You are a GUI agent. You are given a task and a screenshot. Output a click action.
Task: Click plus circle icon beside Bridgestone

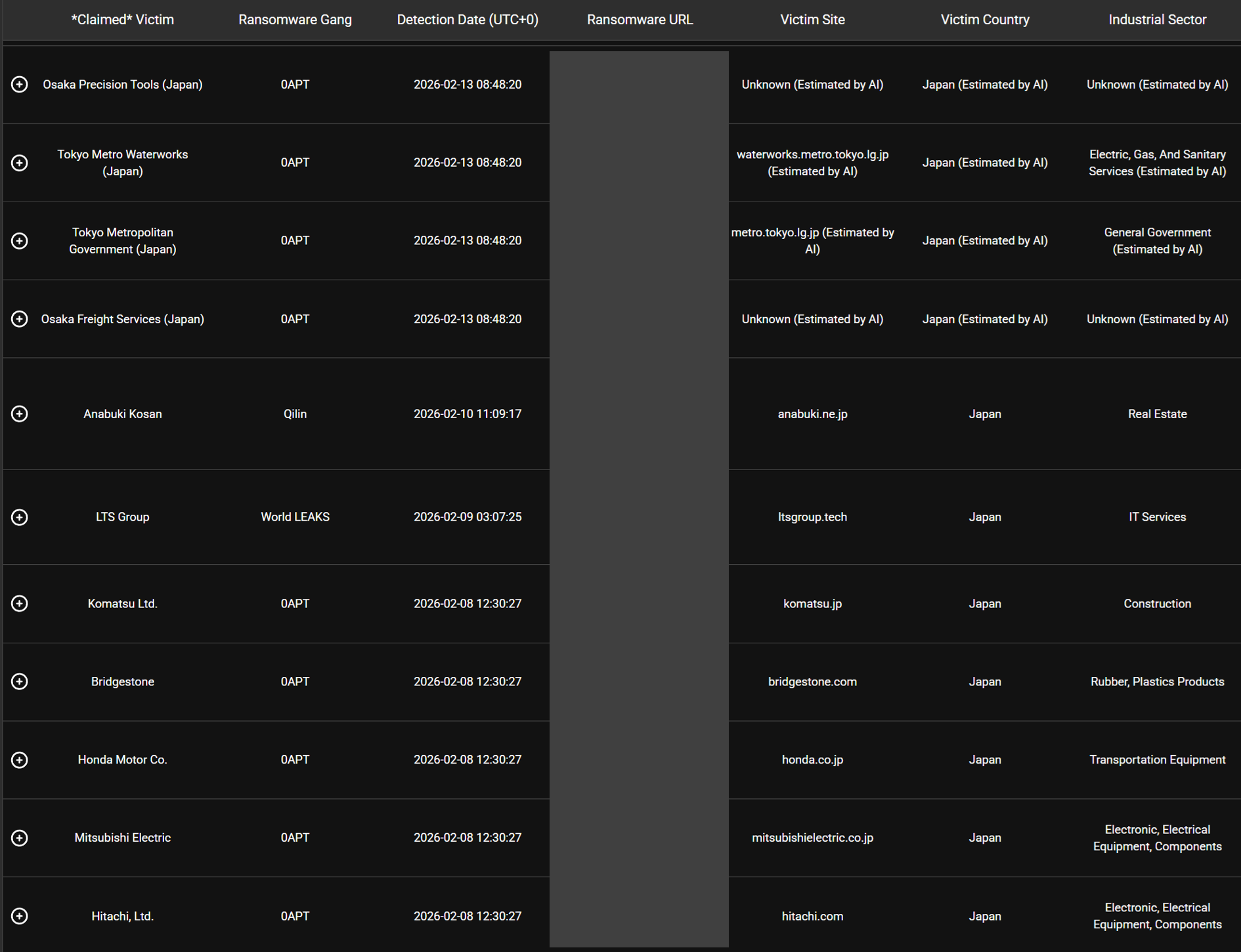20,682
